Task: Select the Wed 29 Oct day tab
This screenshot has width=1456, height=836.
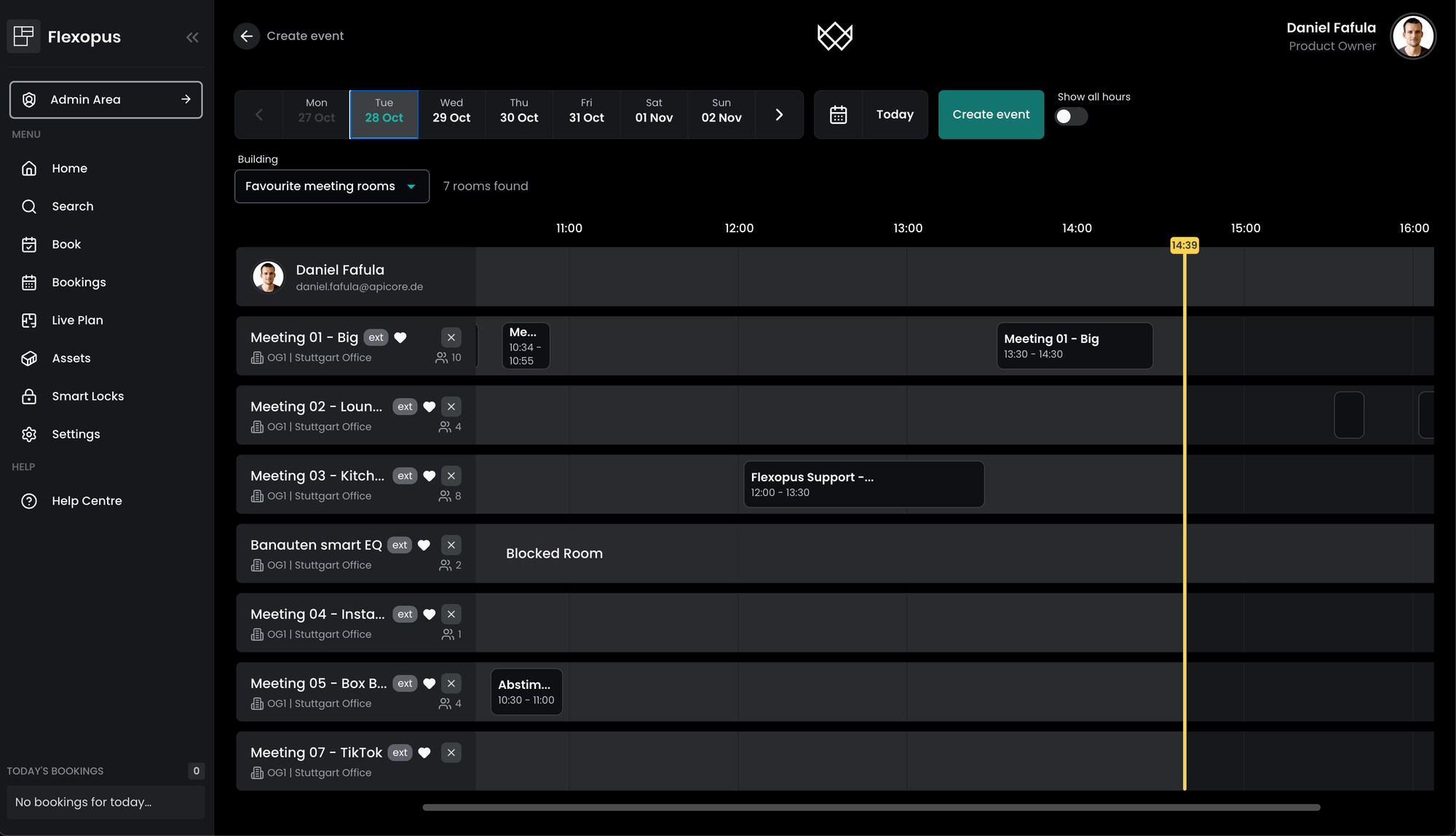Action: [451, 111]
